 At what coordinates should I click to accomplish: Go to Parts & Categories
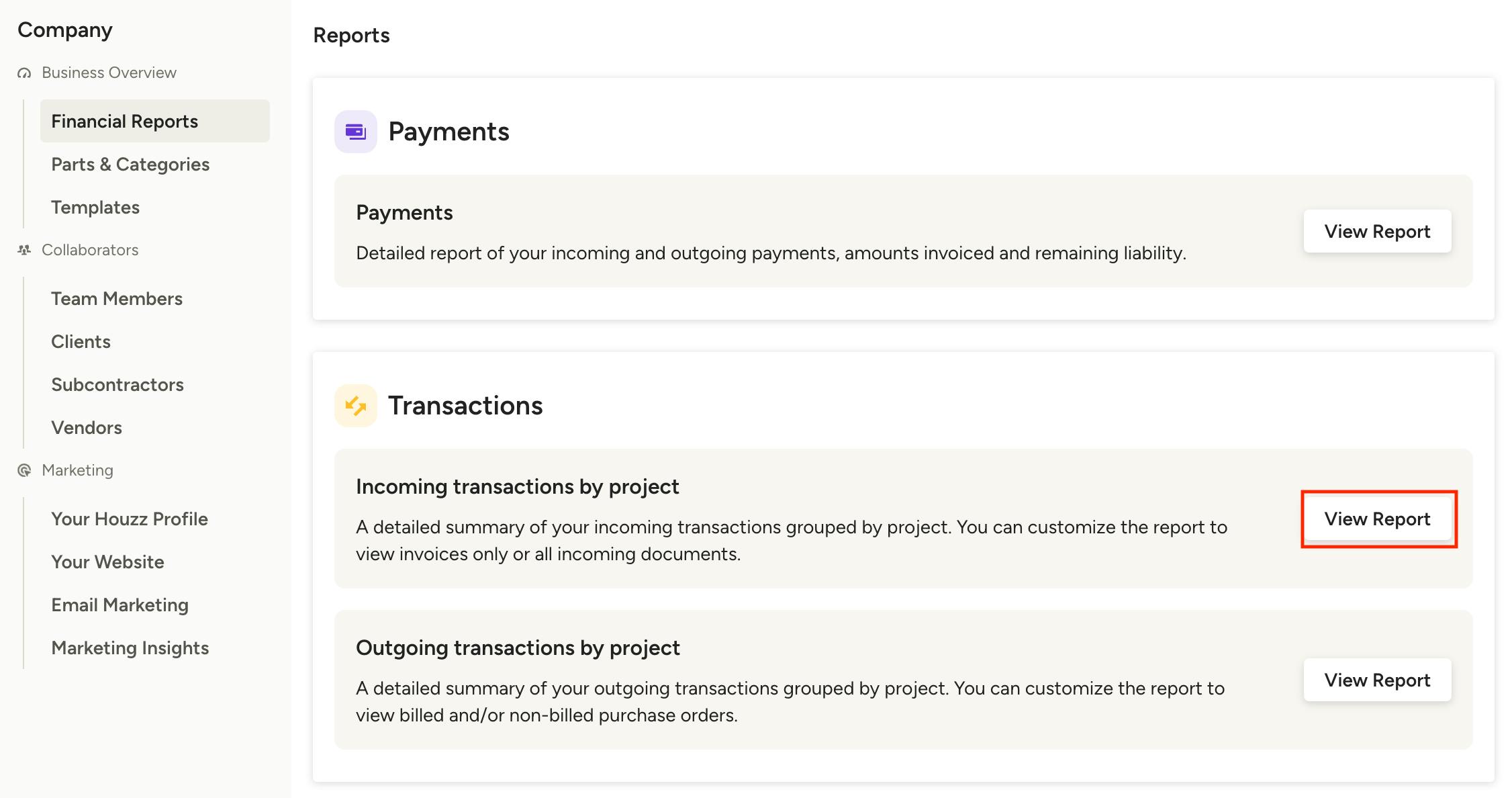pyautogui.click(x=130, y=164)
